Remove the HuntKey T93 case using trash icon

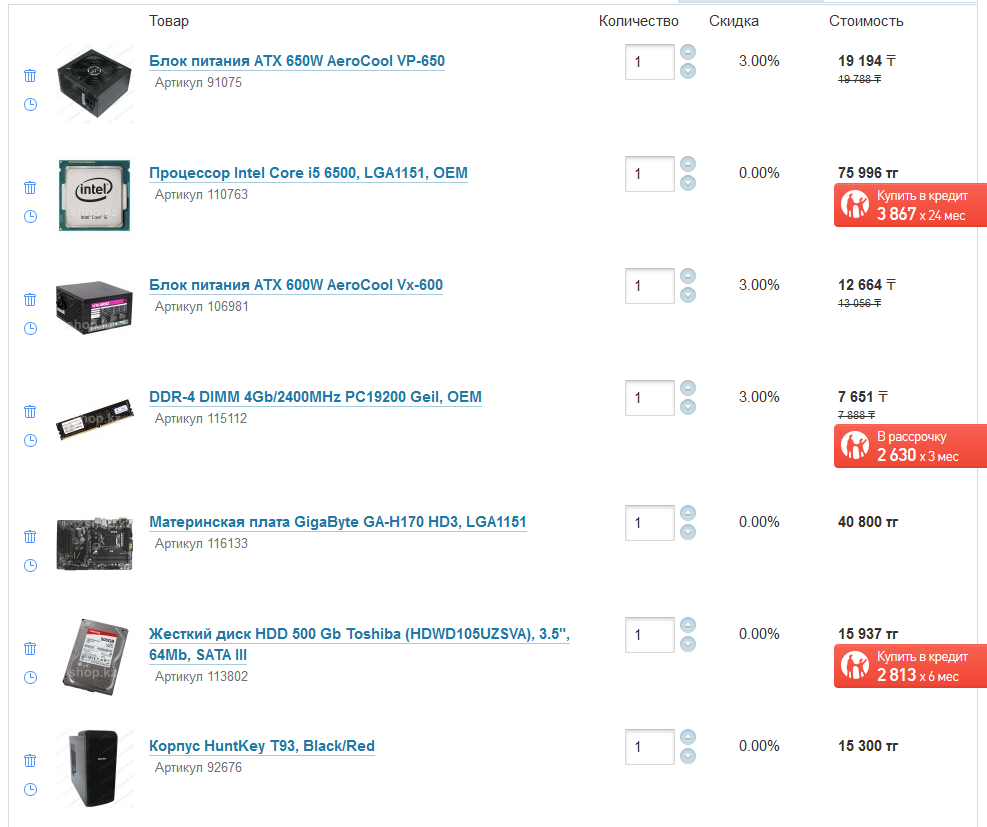[x=30, y=760]
